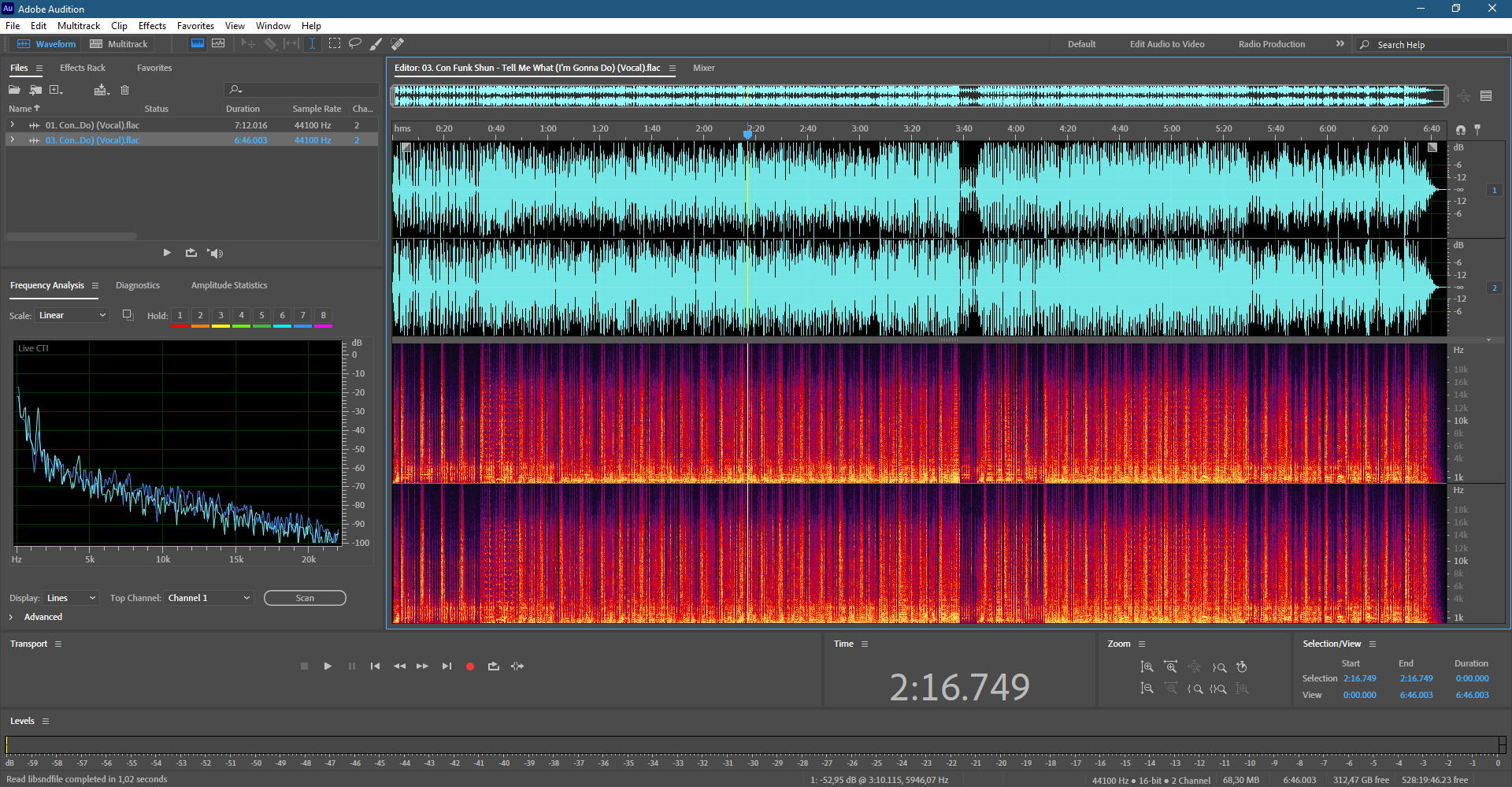Open the Scale Linear dropdown

[x=72, y=315]
